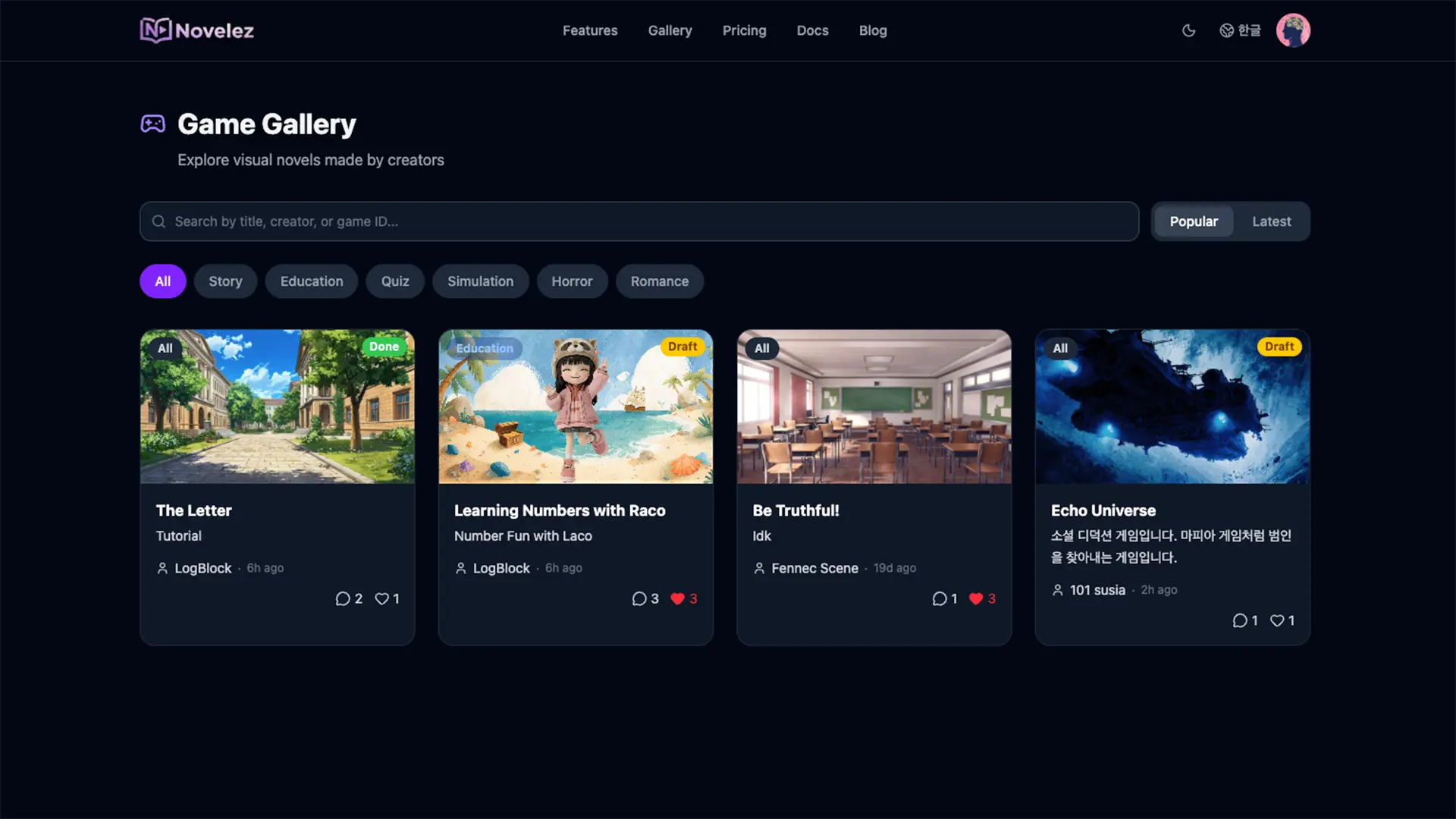Switch sorting to Latest
This screenshot has width=1456, height=819.
[1271, 221]
